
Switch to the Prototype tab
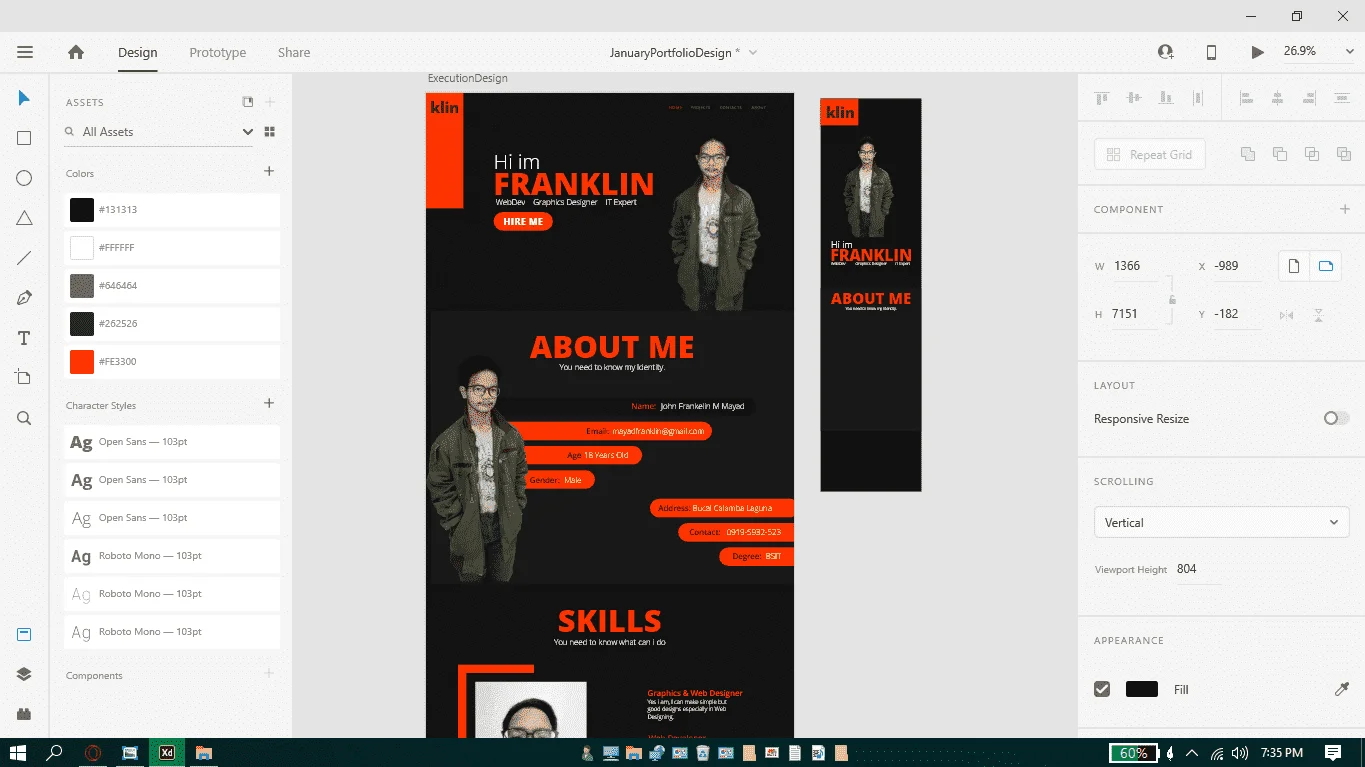pos(218,52)
